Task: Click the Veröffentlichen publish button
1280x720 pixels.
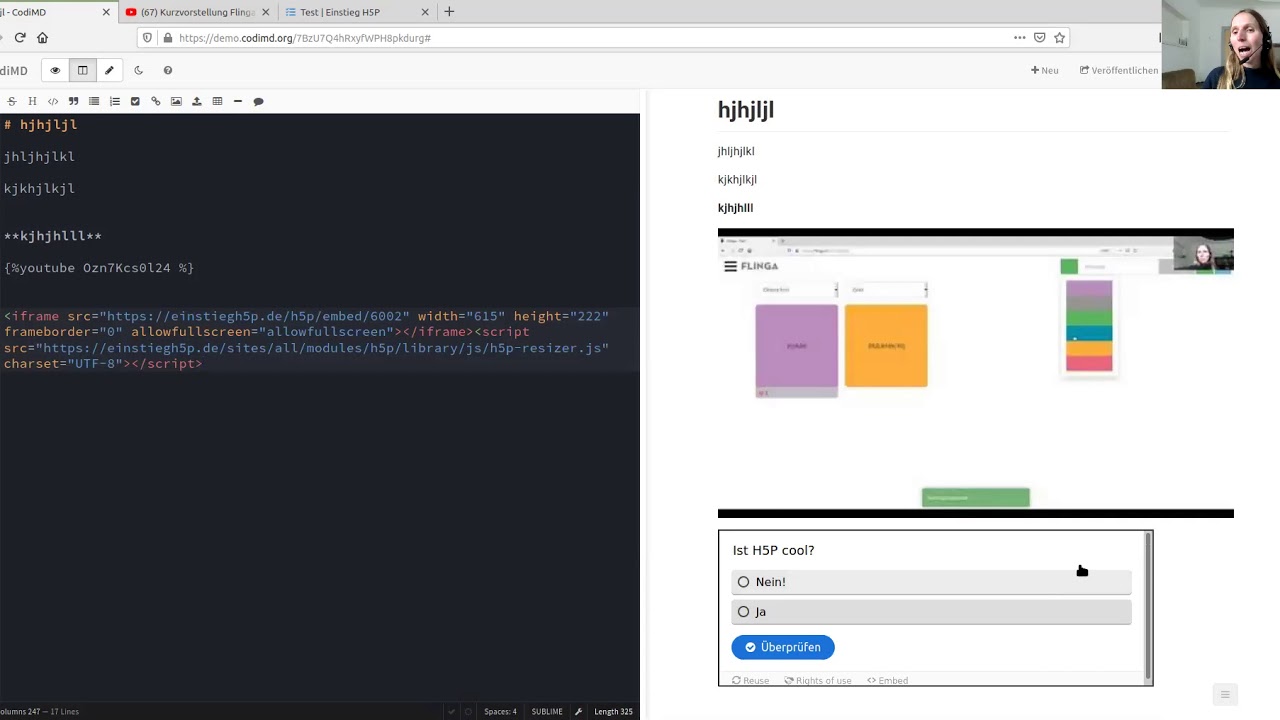Action: pyautogui.click(x=1118, y=71)
